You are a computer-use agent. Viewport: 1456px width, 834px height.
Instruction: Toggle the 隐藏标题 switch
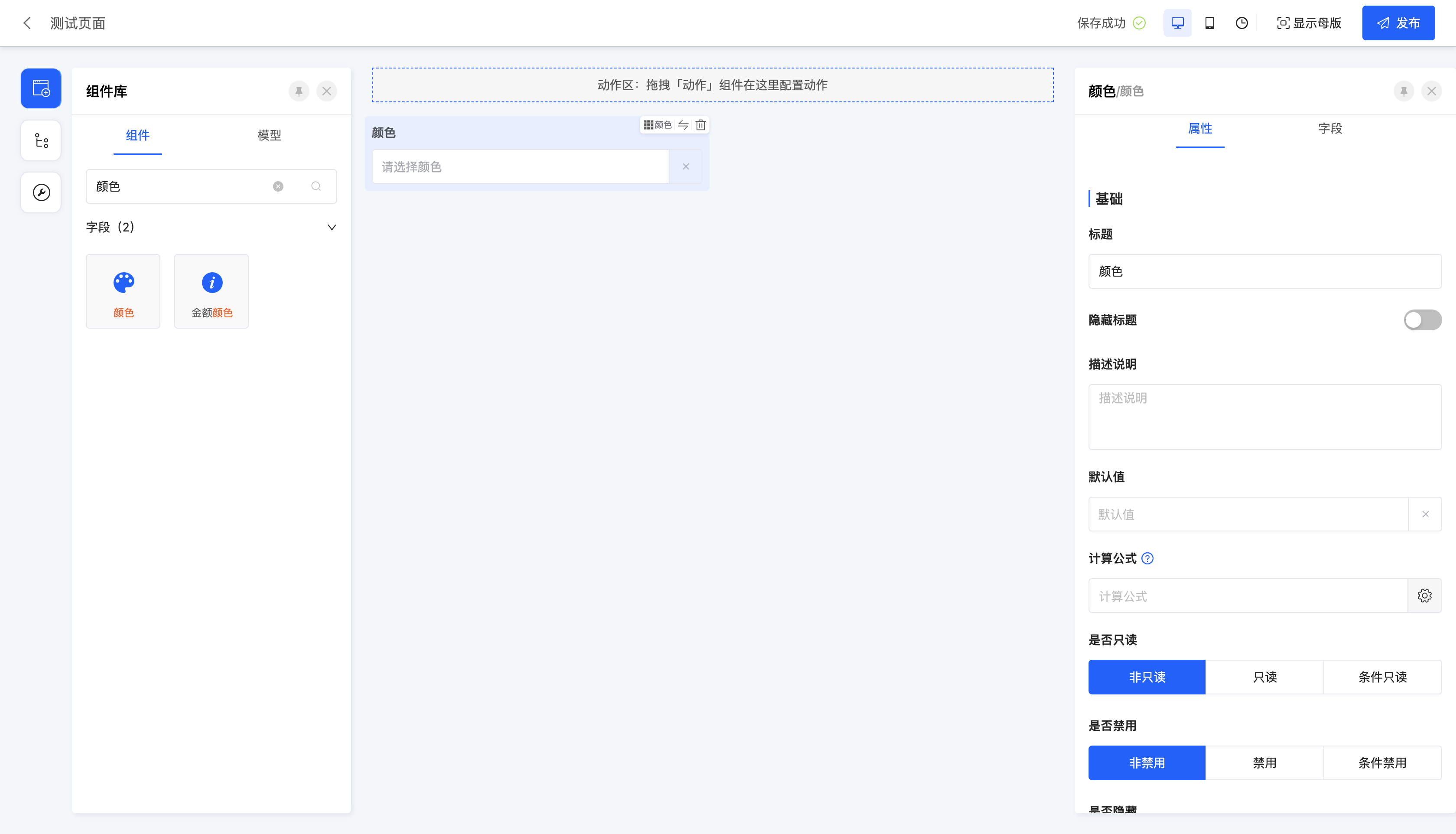pos(1422,319)
